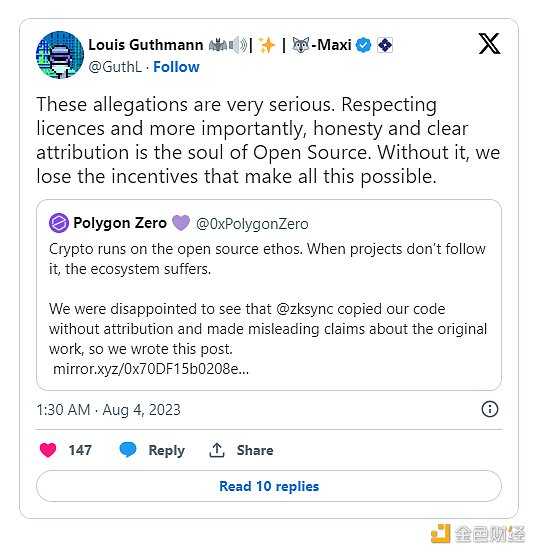Open the tweet info circle icon

pos(490,409)
